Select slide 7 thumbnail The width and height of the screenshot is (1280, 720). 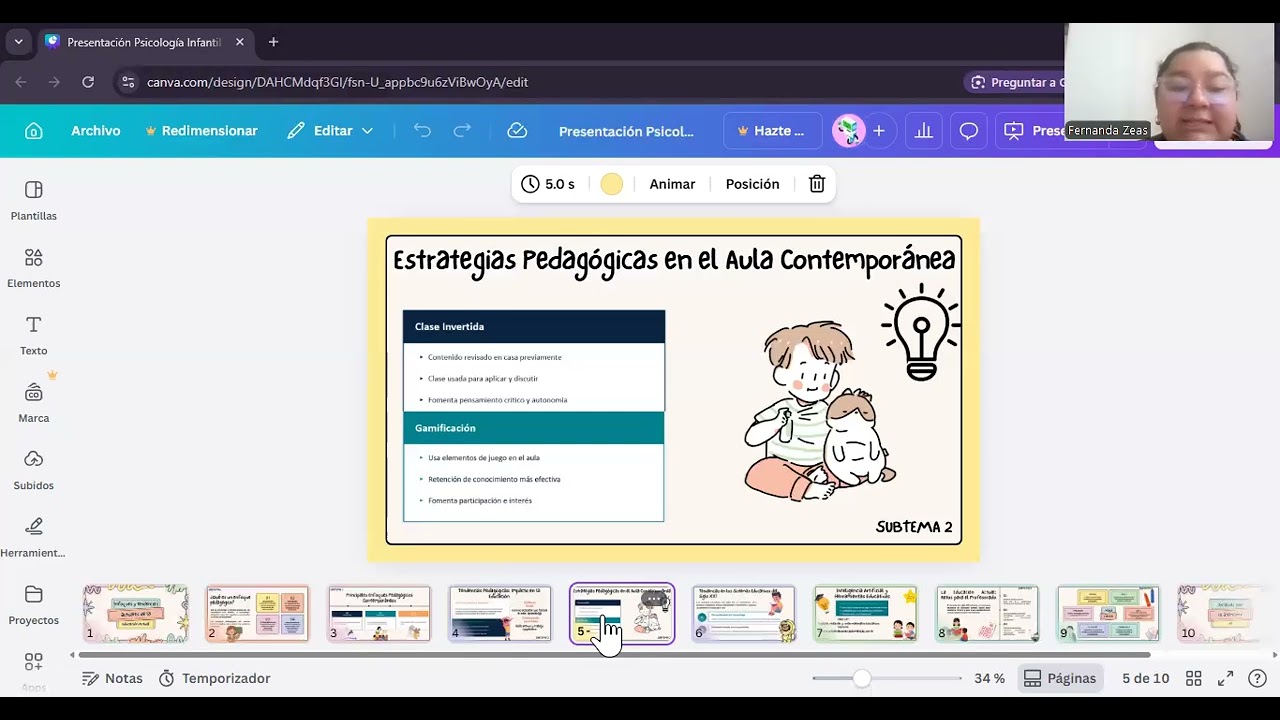pyautogui.click(x=866, y=614)
